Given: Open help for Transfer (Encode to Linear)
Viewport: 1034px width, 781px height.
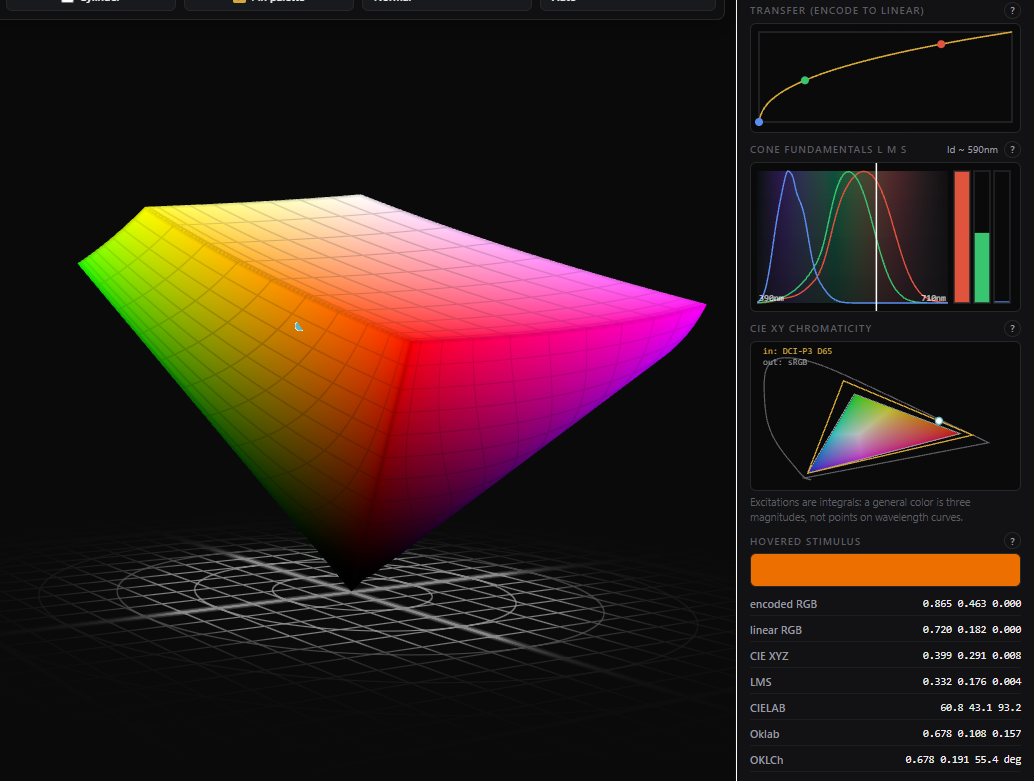Looking at the screenshot, I should [1012, 11].
